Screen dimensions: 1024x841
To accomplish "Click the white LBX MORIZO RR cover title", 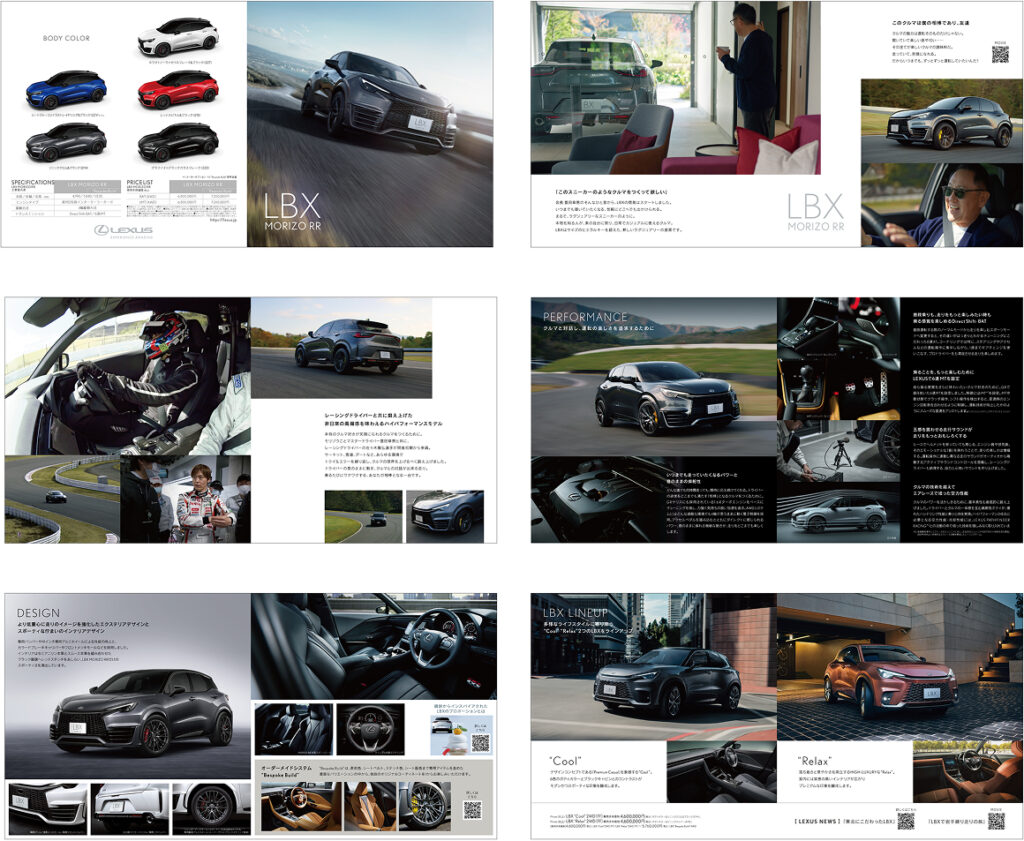I will [x=292, y=212].
